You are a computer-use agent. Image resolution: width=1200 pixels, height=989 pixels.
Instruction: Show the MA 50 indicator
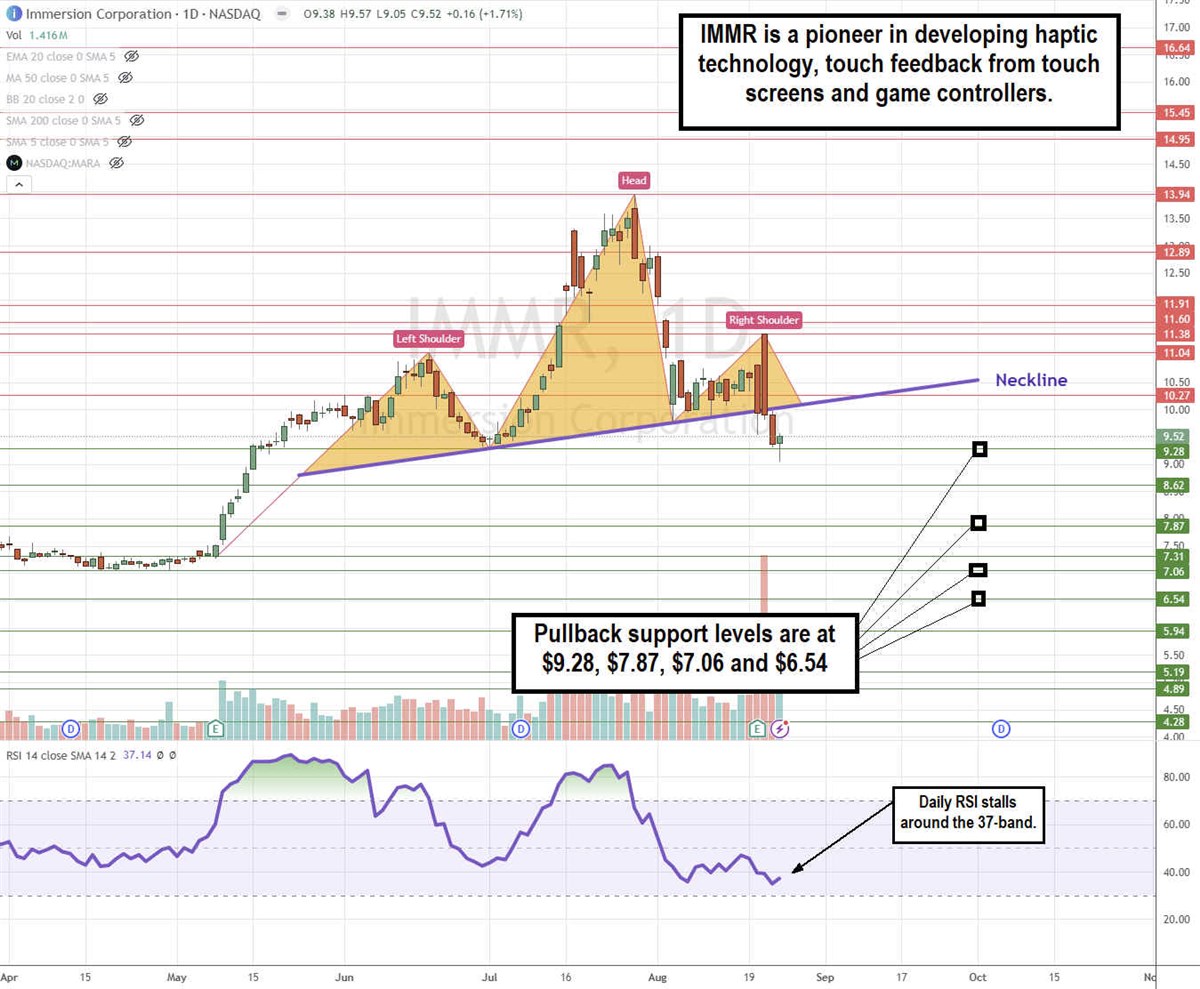[x=125, y=78]
